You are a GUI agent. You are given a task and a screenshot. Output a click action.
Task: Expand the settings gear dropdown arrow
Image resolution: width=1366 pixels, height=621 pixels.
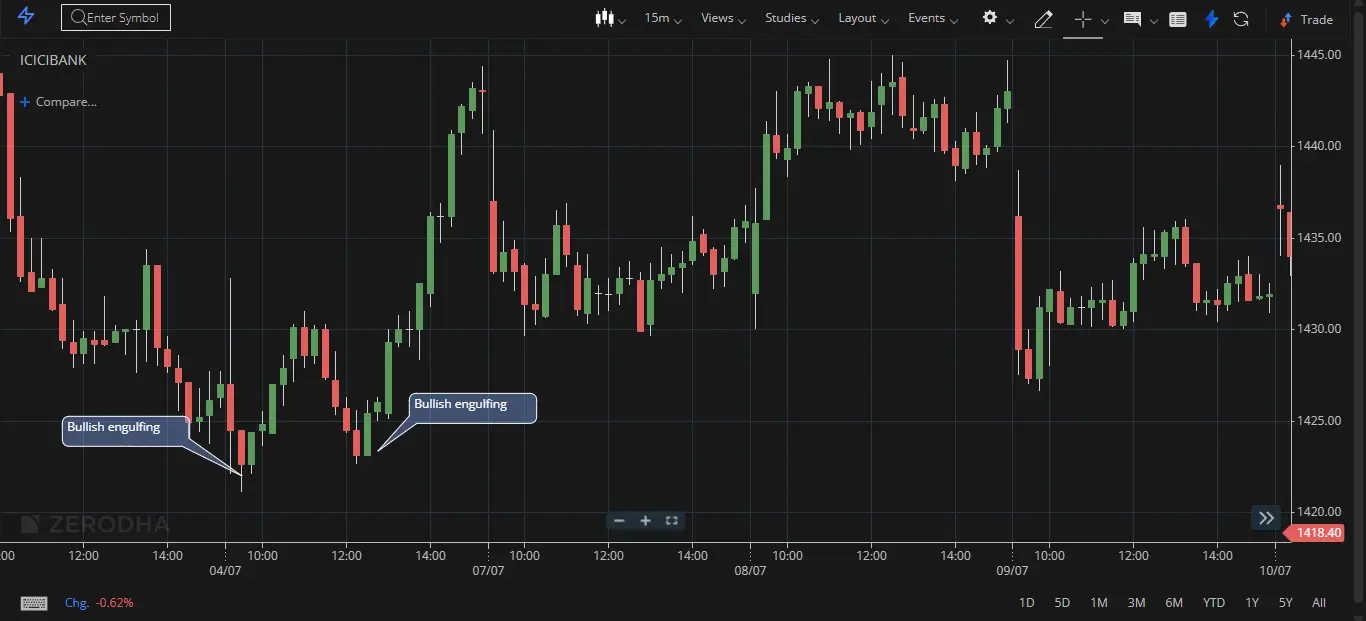(x=1010, y=20)
